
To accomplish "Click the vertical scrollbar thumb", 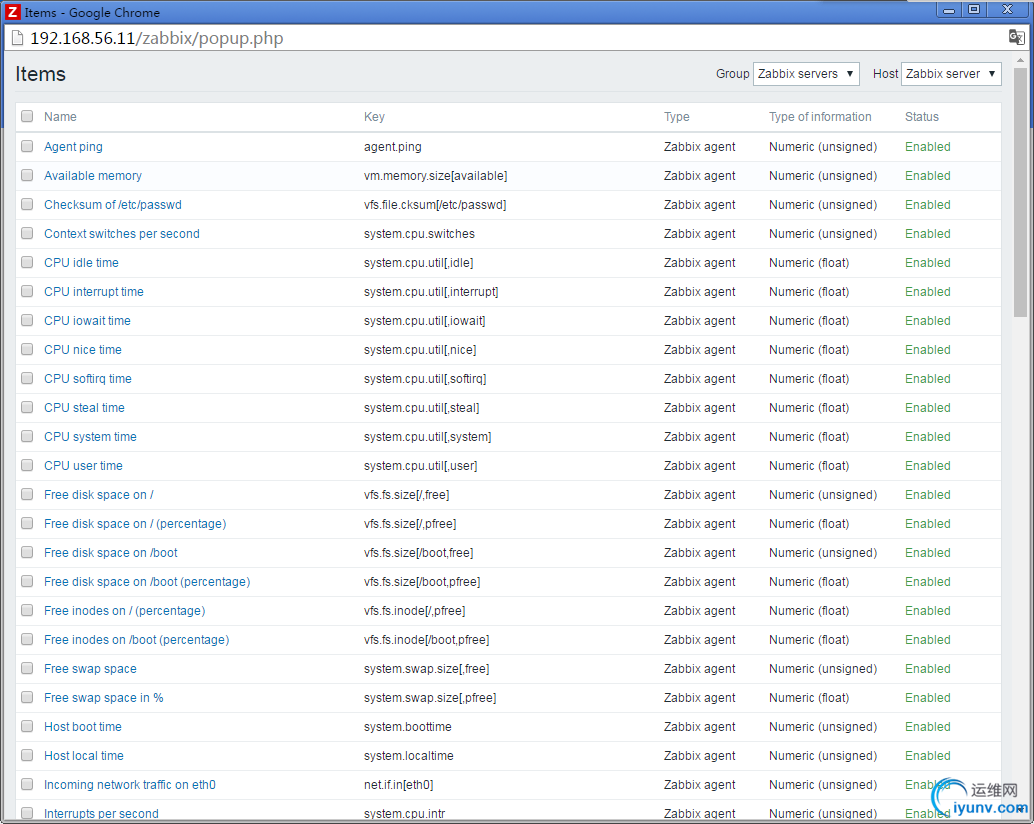I will [x=1020, y=191].
